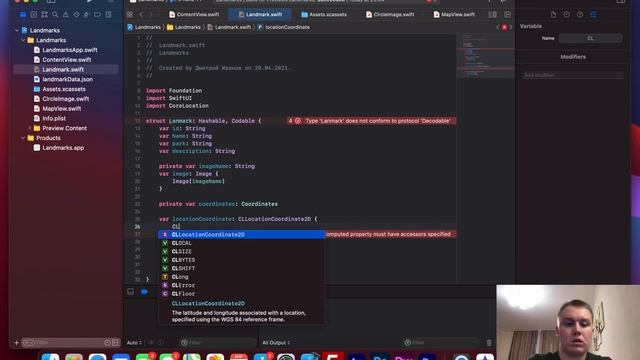Open the Source Control navigator

point(33,15)
